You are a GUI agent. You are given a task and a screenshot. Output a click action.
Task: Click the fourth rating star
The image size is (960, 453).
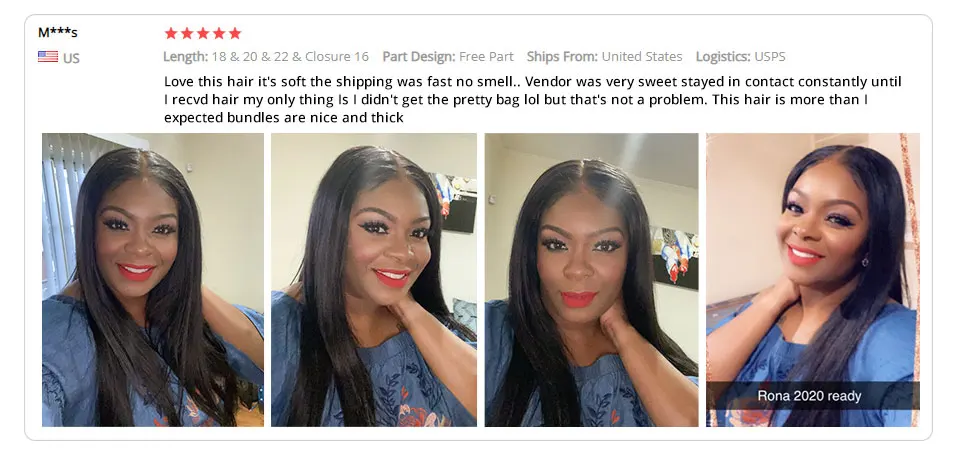point(219,33)
